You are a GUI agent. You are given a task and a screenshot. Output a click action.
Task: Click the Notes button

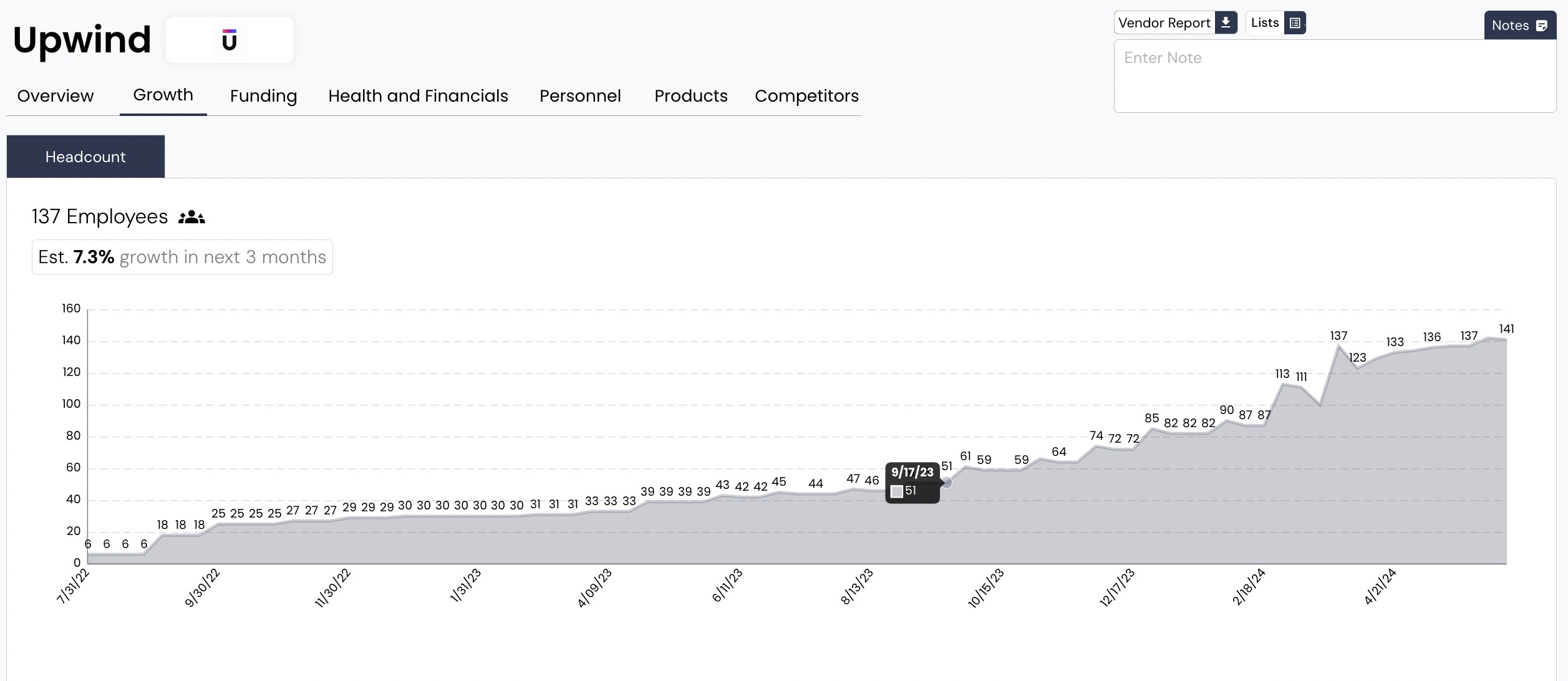click(x=1520, y=26)
